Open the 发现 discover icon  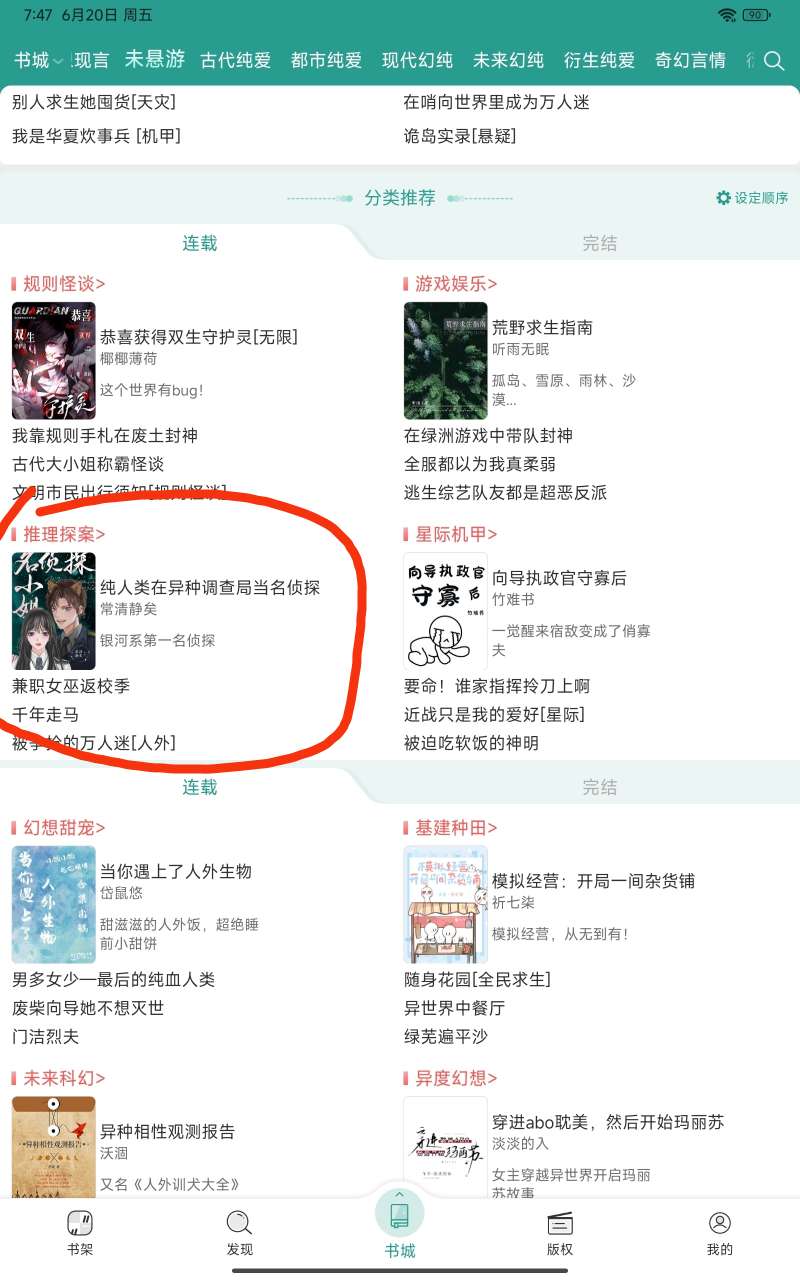click(x=239, y=1223)
